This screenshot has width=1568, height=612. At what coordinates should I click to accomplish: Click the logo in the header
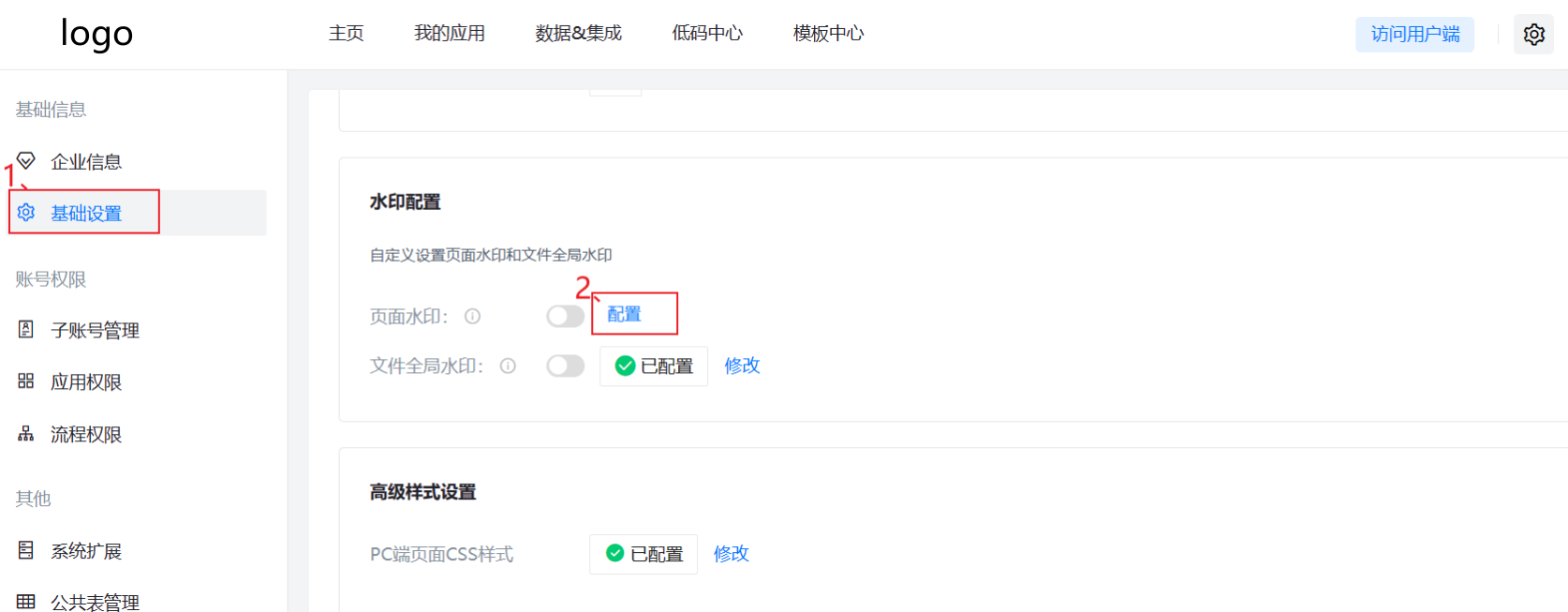[96, 34]
